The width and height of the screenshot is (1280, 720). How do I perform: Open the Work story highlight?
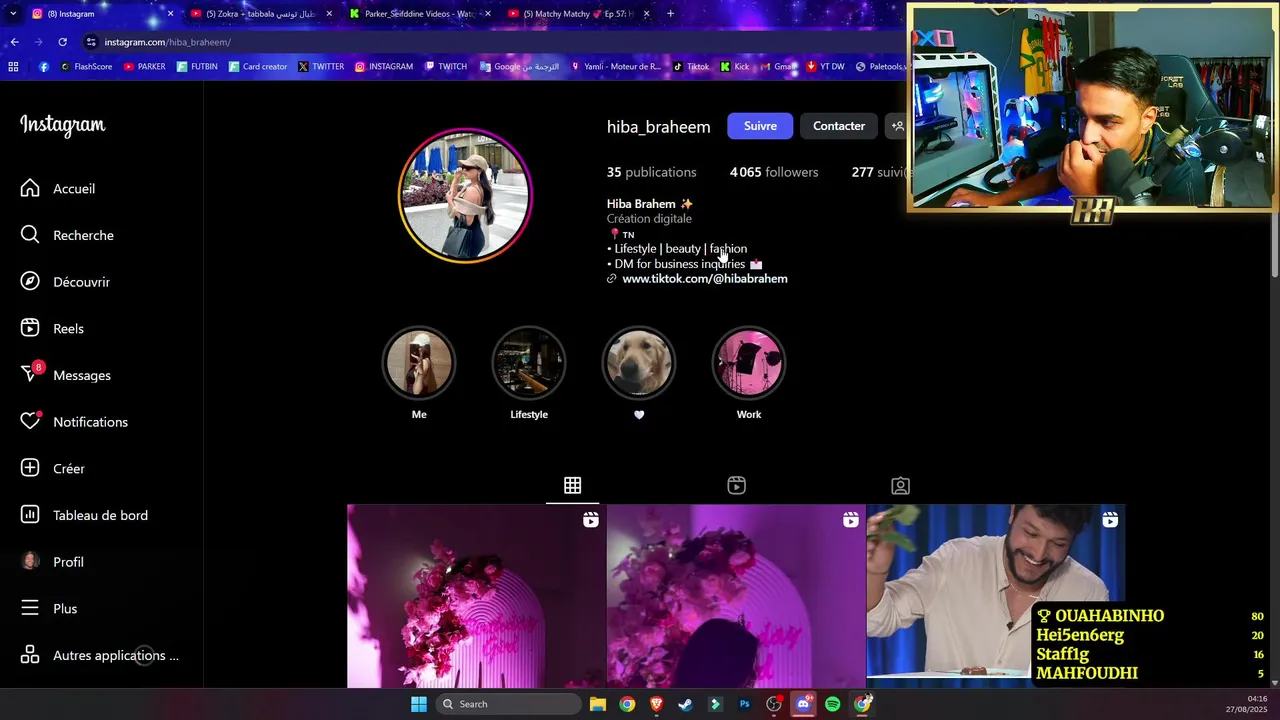point(749,362)
